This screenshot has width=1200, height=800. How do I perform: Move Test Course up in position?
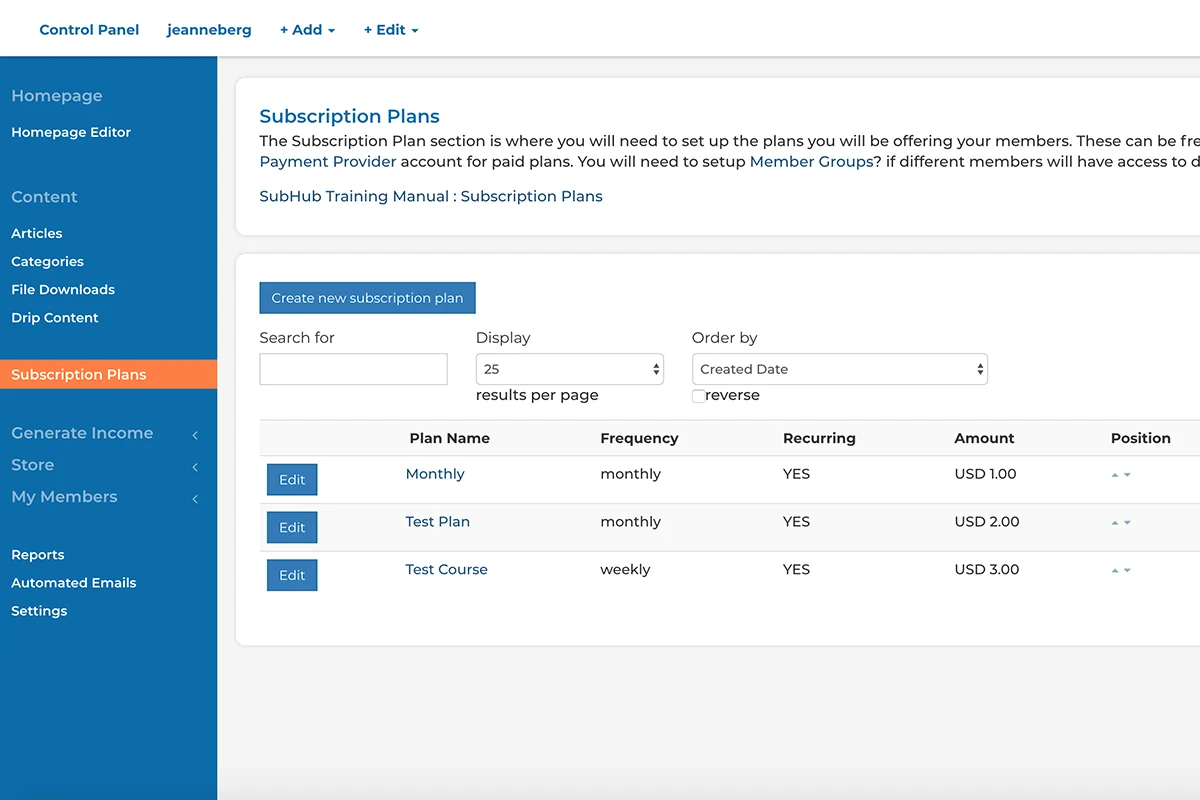1115,571
